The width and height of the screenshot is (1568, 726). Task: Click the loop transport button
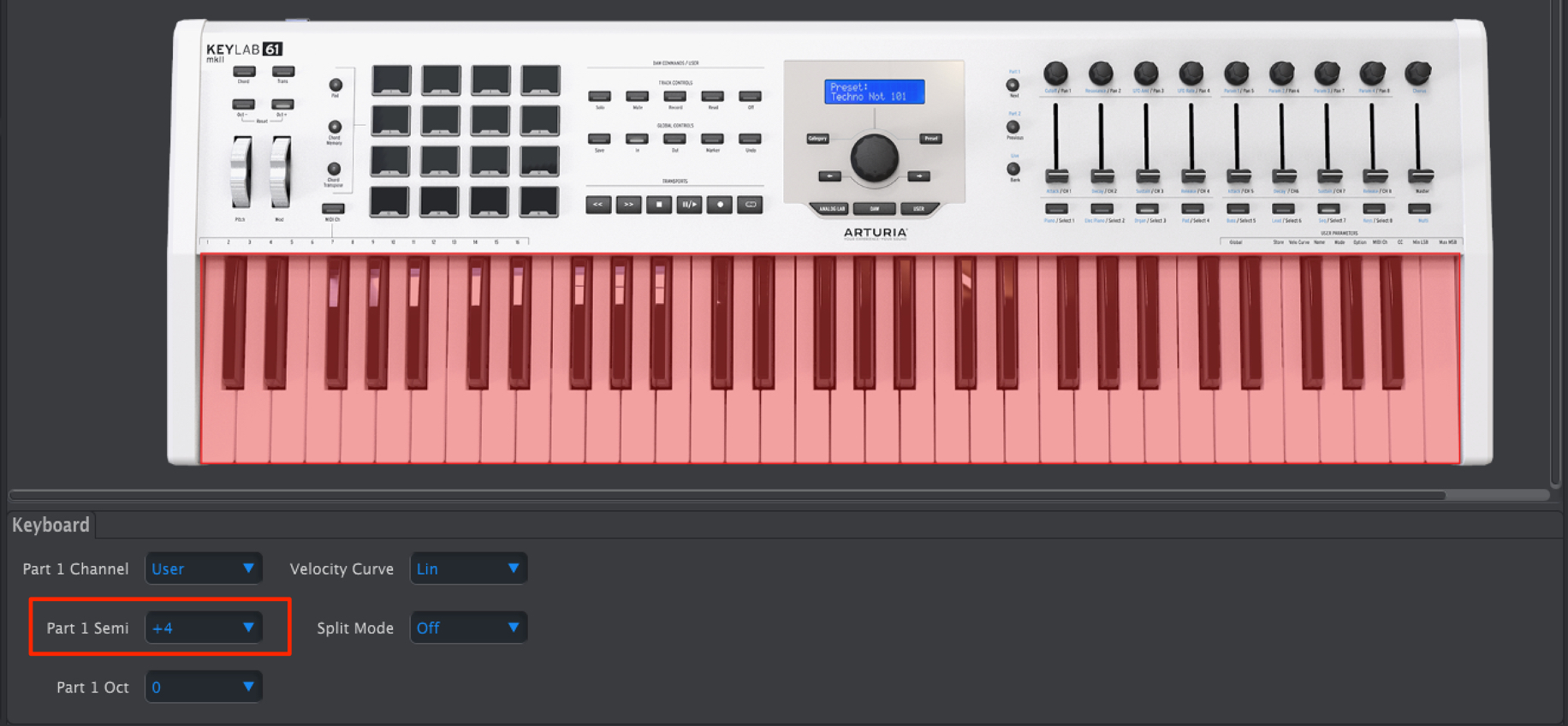pyautogui.click(x=751, y=205)
